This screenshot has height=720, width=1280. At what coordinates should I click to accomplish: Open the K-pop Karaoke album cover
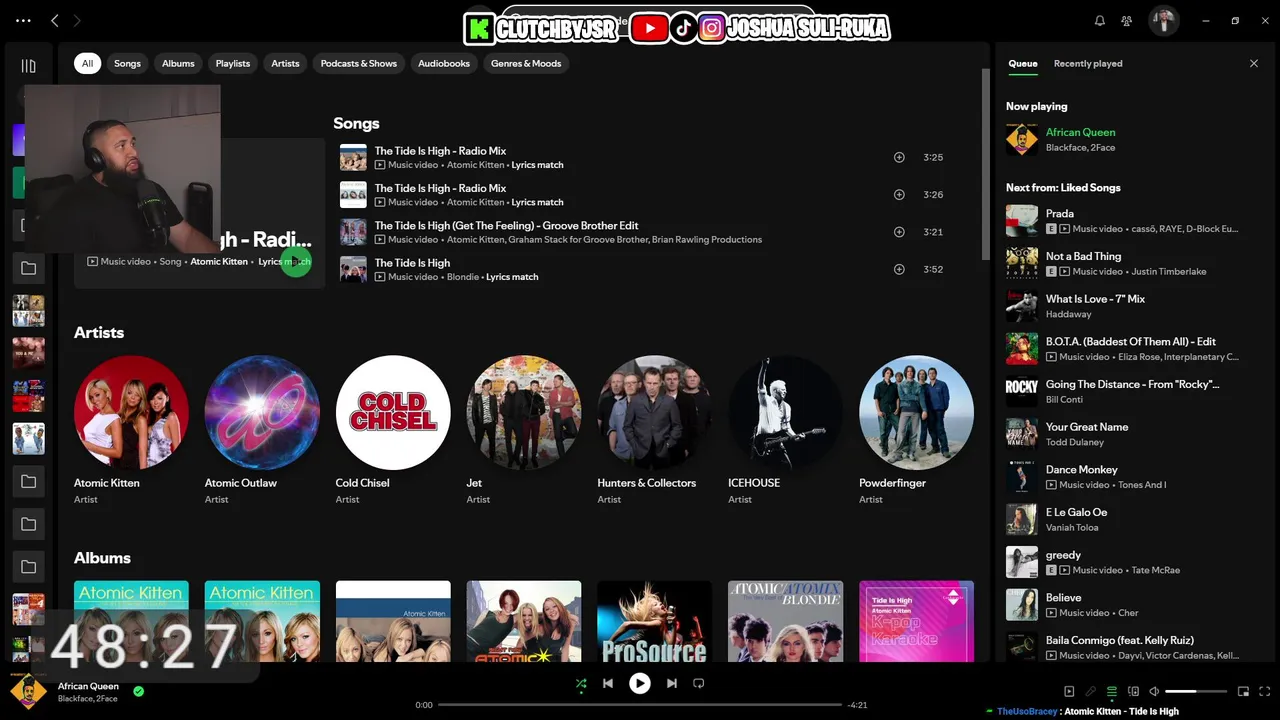click(916, 621)
